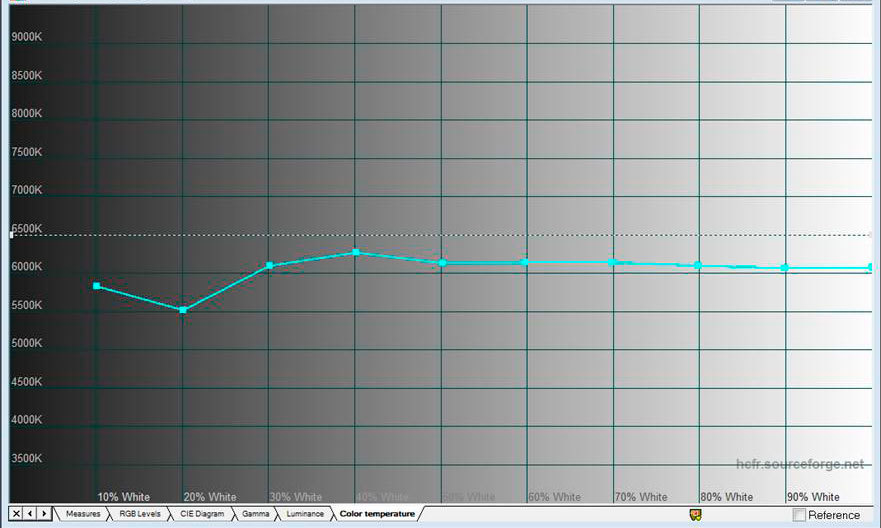Click the 7500K axis label
The image size is (881, 528).
click(x=26, y=152)
